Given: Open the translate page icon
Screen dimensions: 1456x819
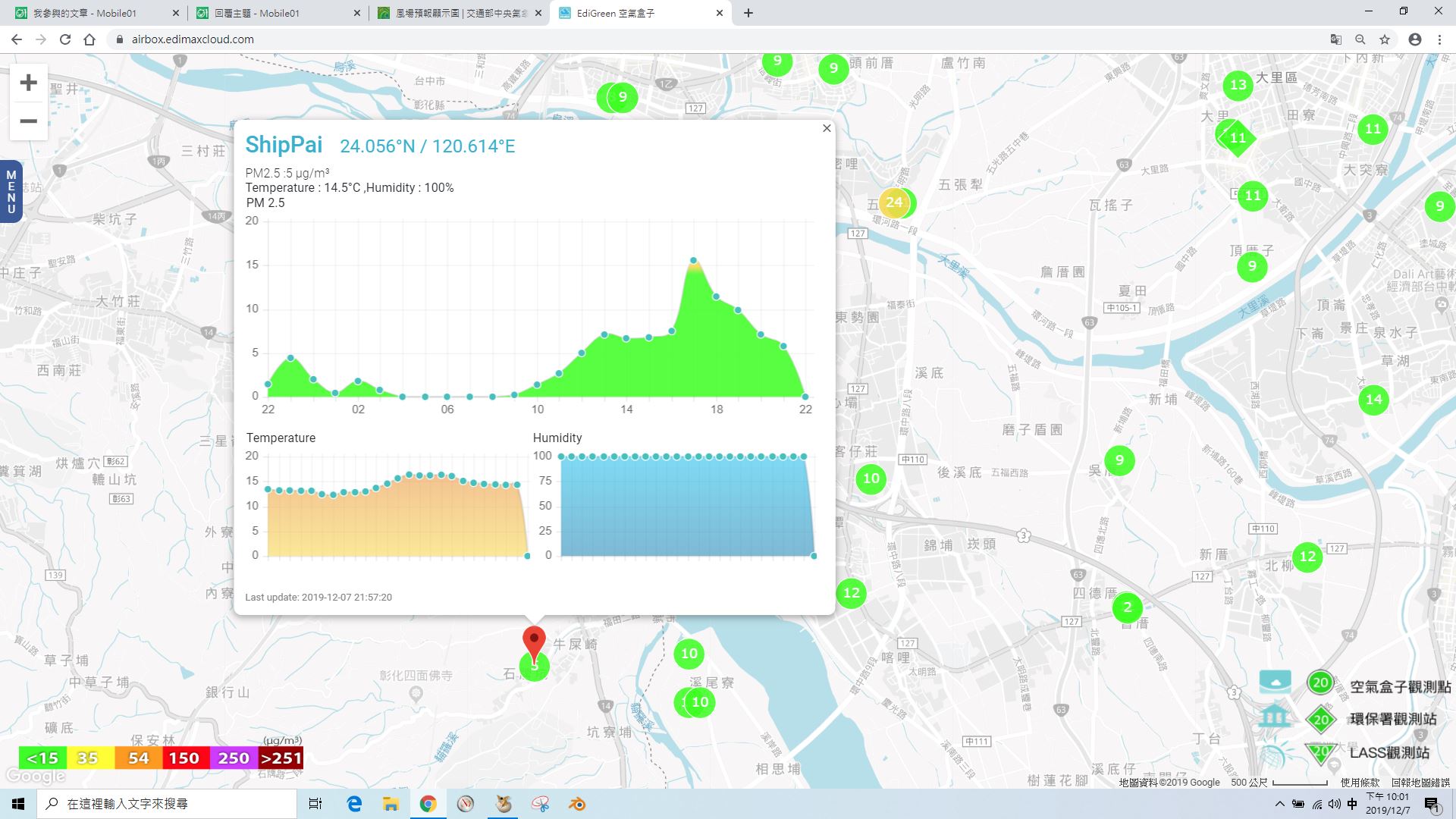Looking at the screenshot, I should click(1336, 39).
